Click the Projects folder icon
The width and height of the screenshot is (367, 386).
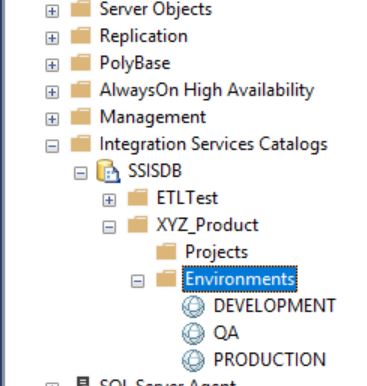click(166, 252)
